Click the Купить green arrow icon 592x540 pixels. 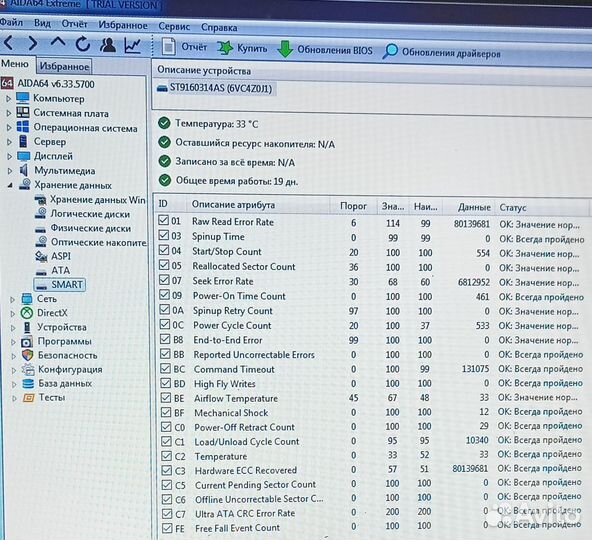(x=225, y=48)
